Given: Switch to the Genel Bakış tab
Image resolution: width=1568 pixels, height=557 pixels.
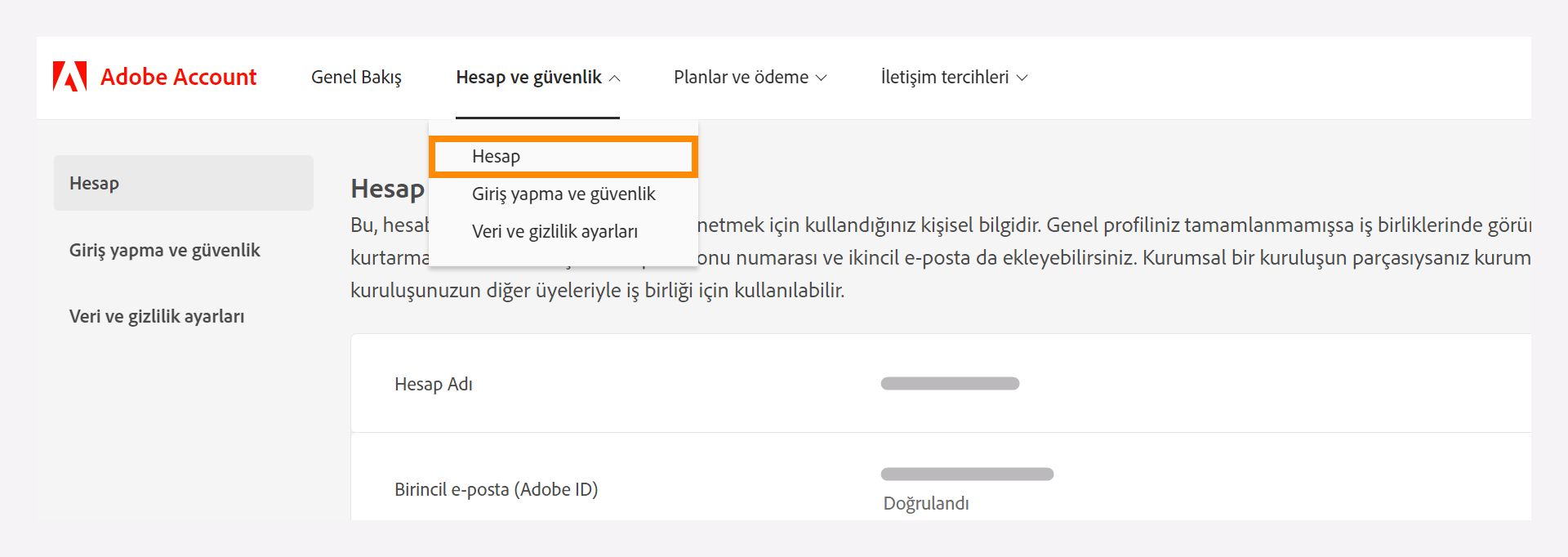Looking at the screenshot, I should tap(356, 77).
